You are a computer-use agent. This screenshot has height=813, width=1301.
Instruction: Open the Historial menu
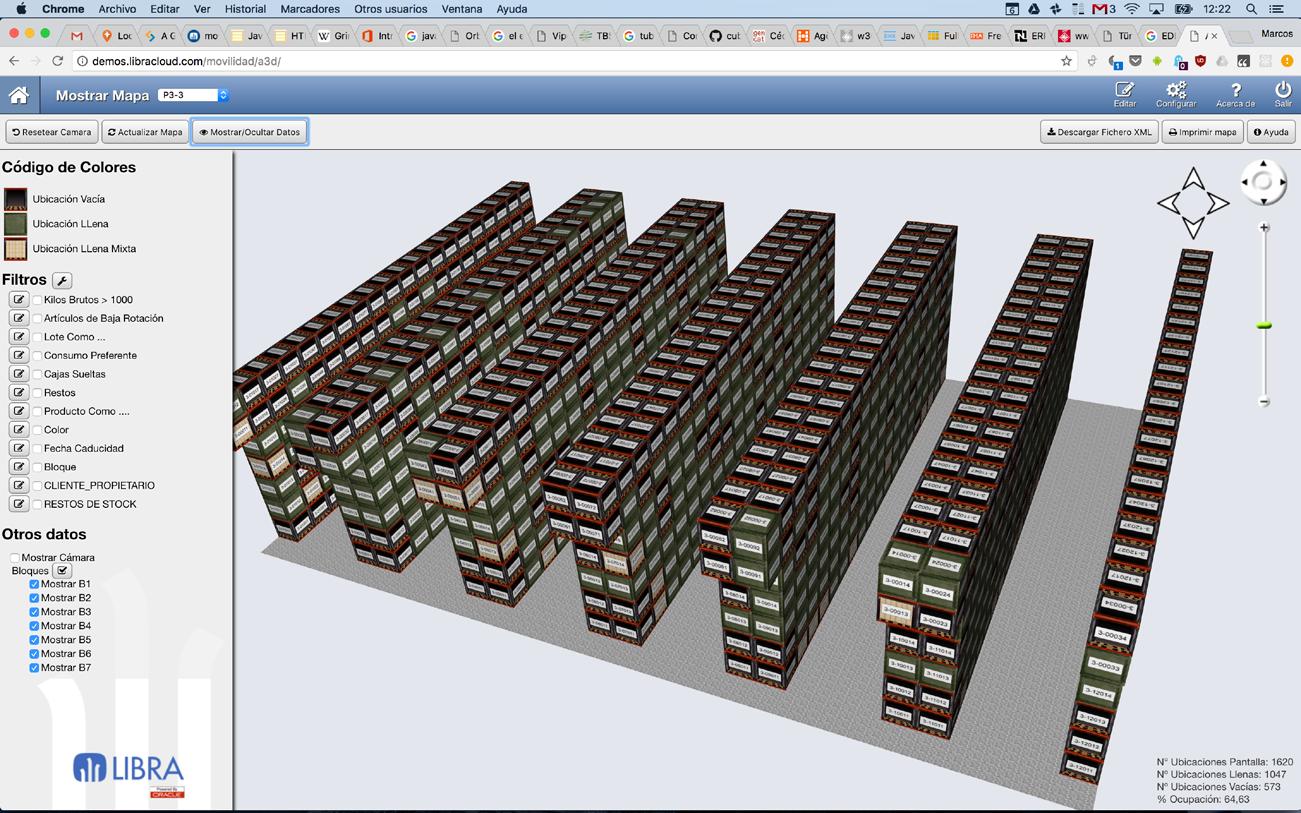pos(245,9)
